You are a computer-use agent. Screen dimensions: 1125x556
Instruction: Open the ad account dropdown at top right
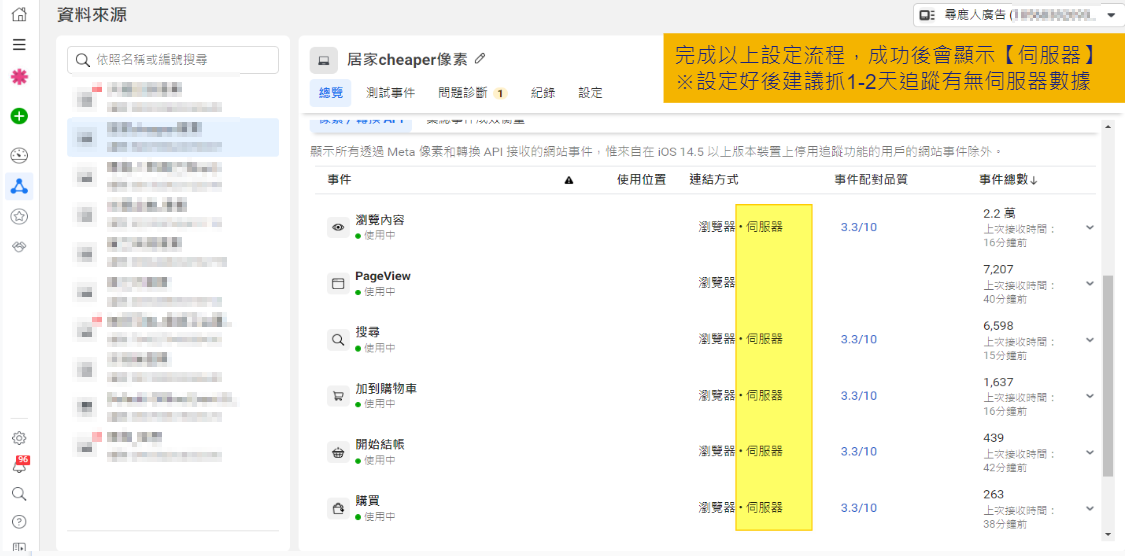pos(1019,15)
